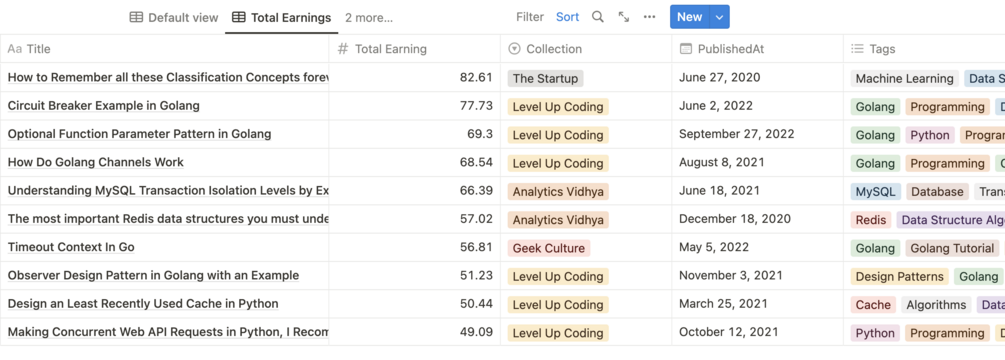
Task: Open 'Circuit Breaker Example in Golang' page
Action: (104, 106)
